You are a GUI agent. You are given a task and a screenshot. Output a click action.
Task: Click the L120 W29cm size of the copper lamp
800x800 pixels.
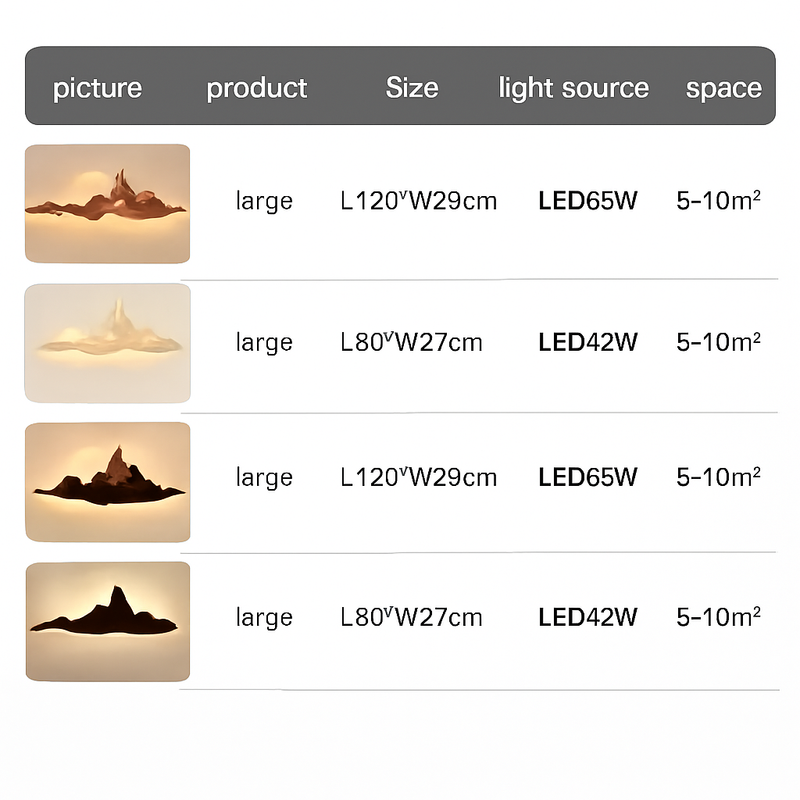pyautogui.click(x=419, y=201)
